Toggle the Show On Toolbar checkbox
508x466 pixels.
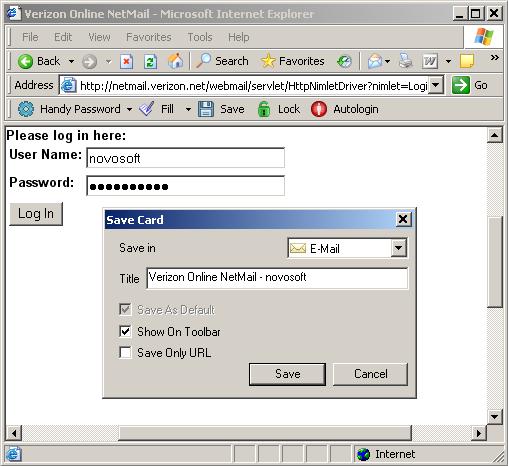(x=125, y=331)
